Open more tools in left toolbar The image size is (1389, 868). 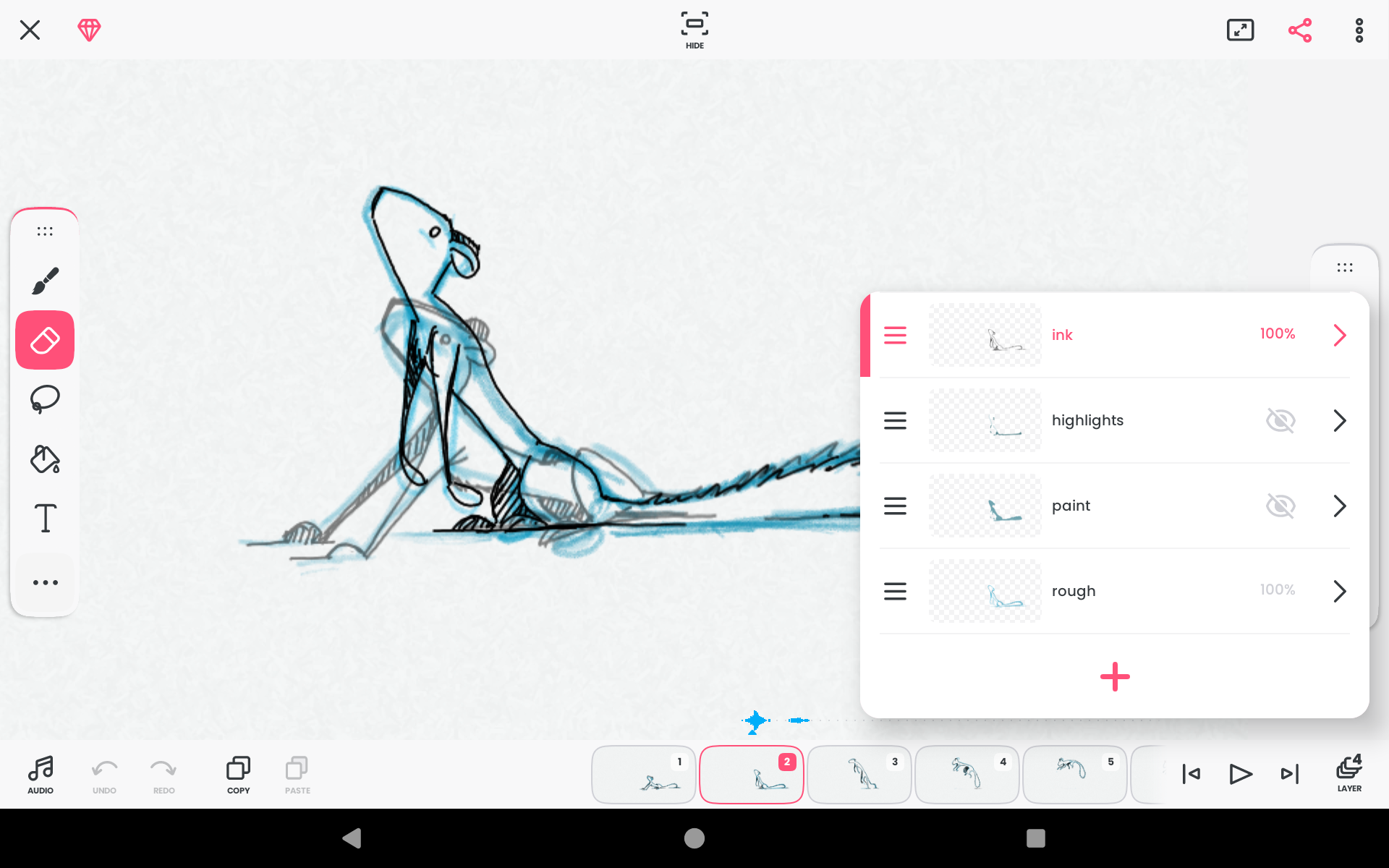tap(45, 582)
